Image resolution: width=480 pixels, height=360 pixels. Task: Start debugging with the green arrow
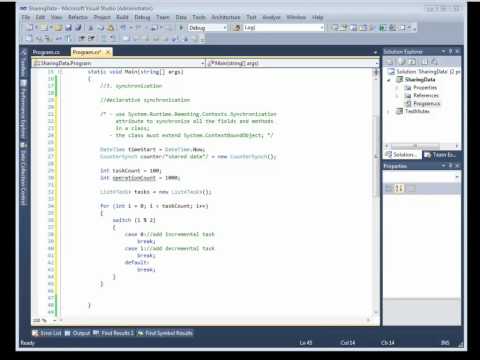[181, 28]
